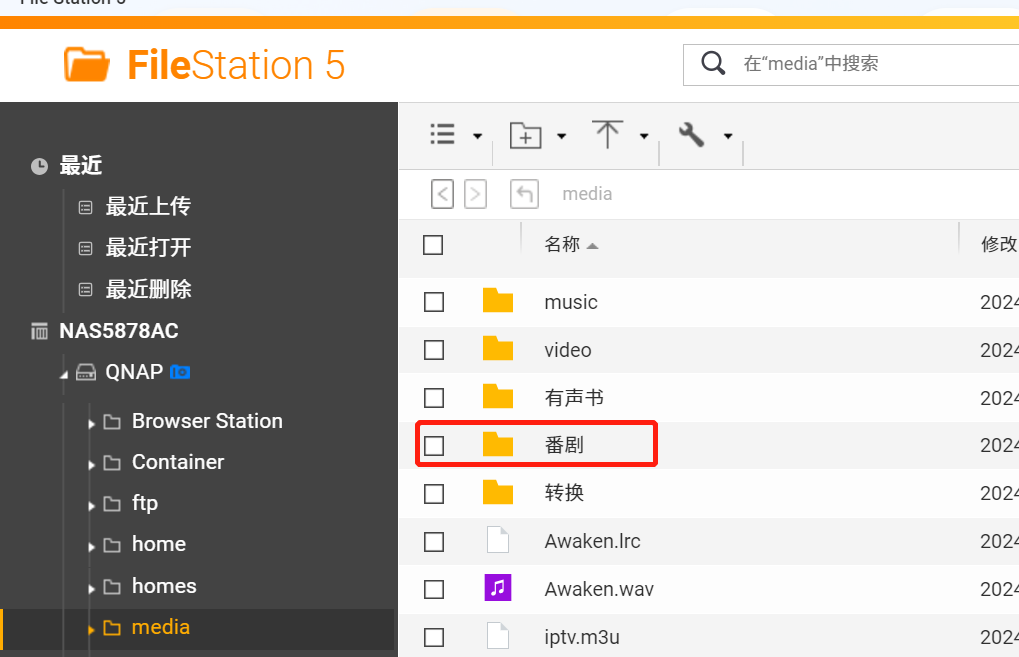Image resolution: width=1019 pixels, height=657 pixels.
Task: Click the wrench tools icon
Action: (691, 135)
